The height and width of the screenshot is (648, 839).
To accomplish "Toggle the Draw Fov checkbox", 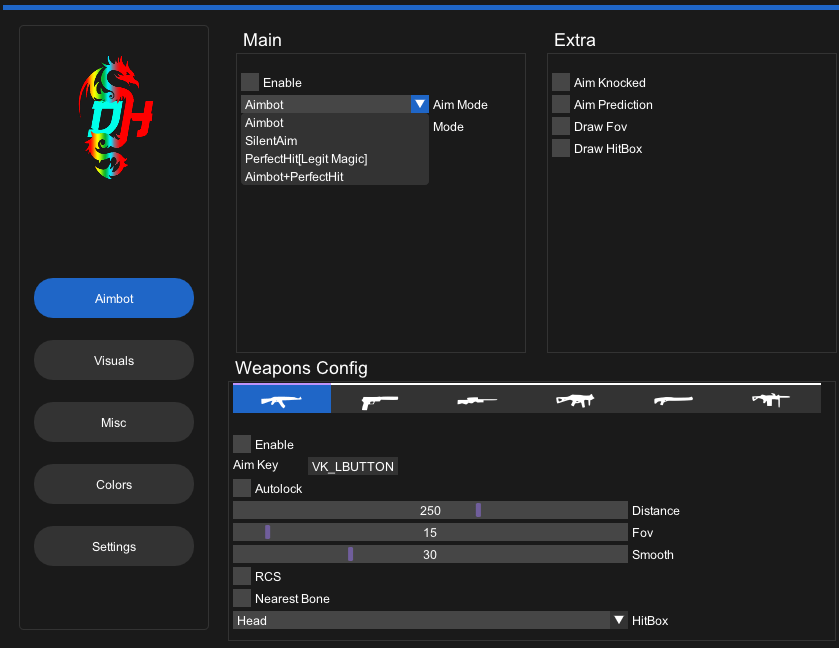I will (x=561, y=126).
